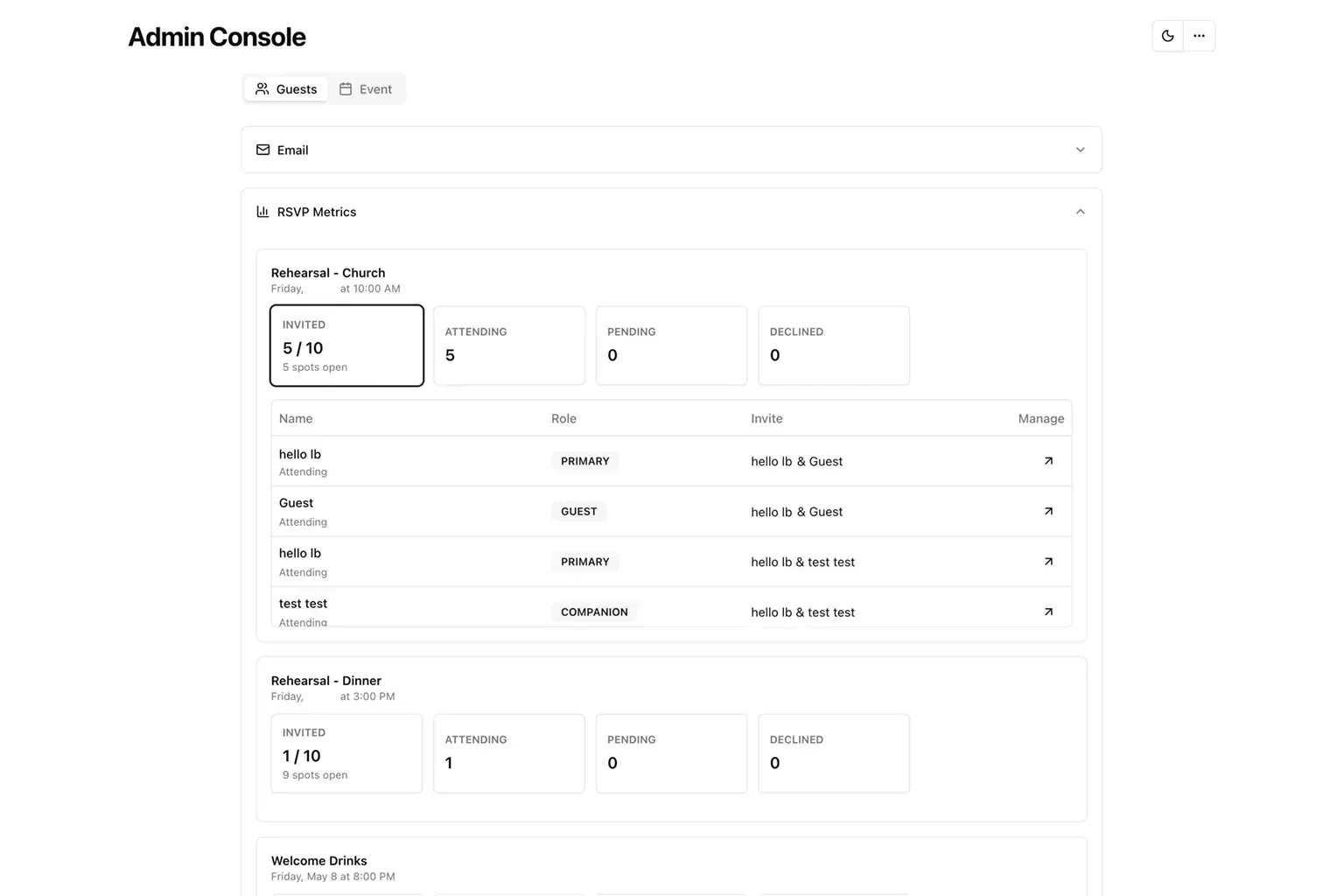Screen dimensions: 1344x896
Task: Click the Admin Console title
Action: (217, 37)
